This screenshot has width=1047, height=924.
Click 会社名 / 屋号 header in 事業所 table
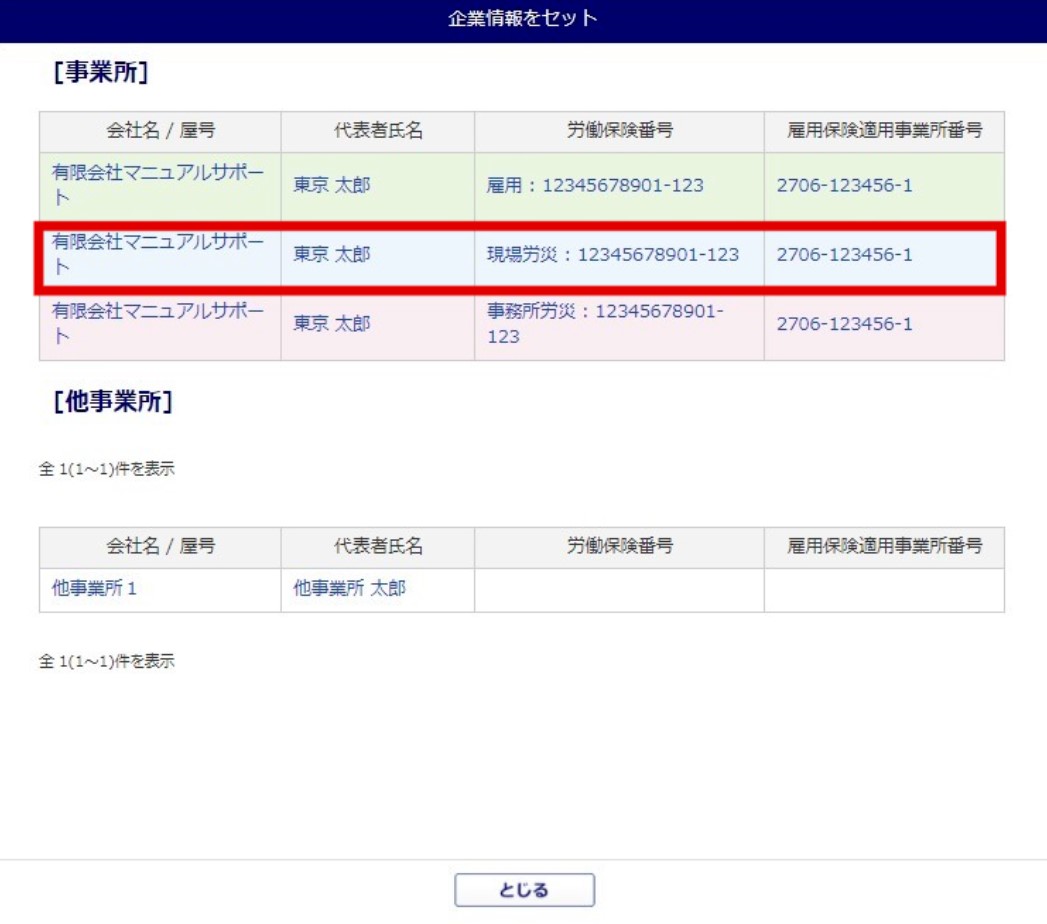(x=160, y=130)
